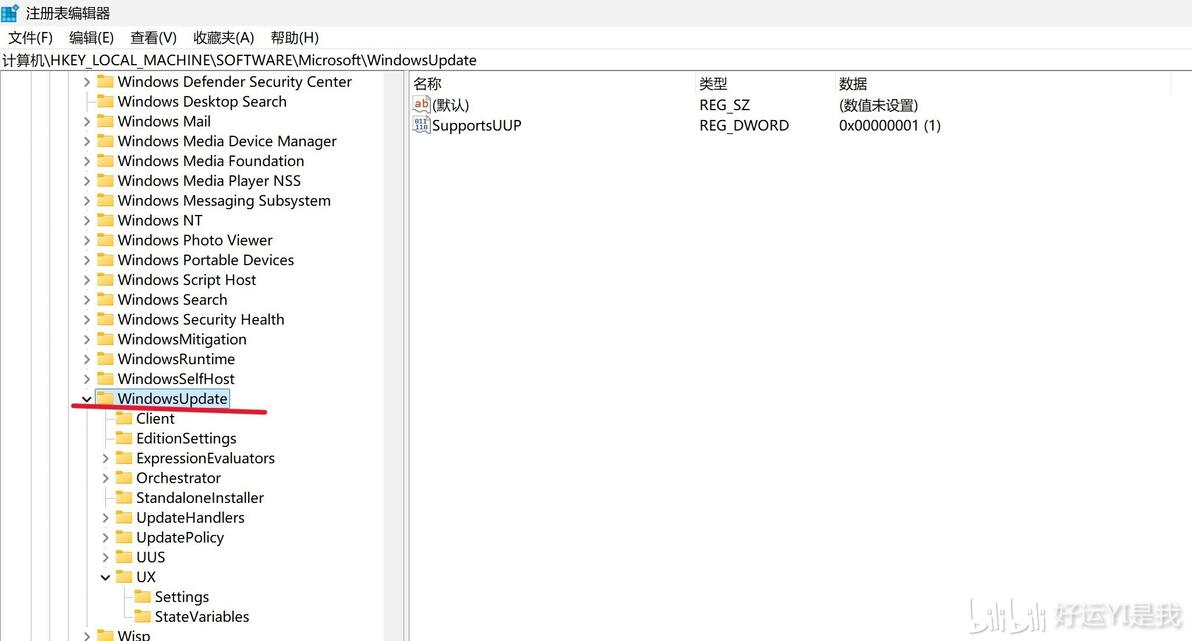Screen dimensions: 1192x641
Task: Expand the Orchestrator key
Action: [x=106, y=478]
